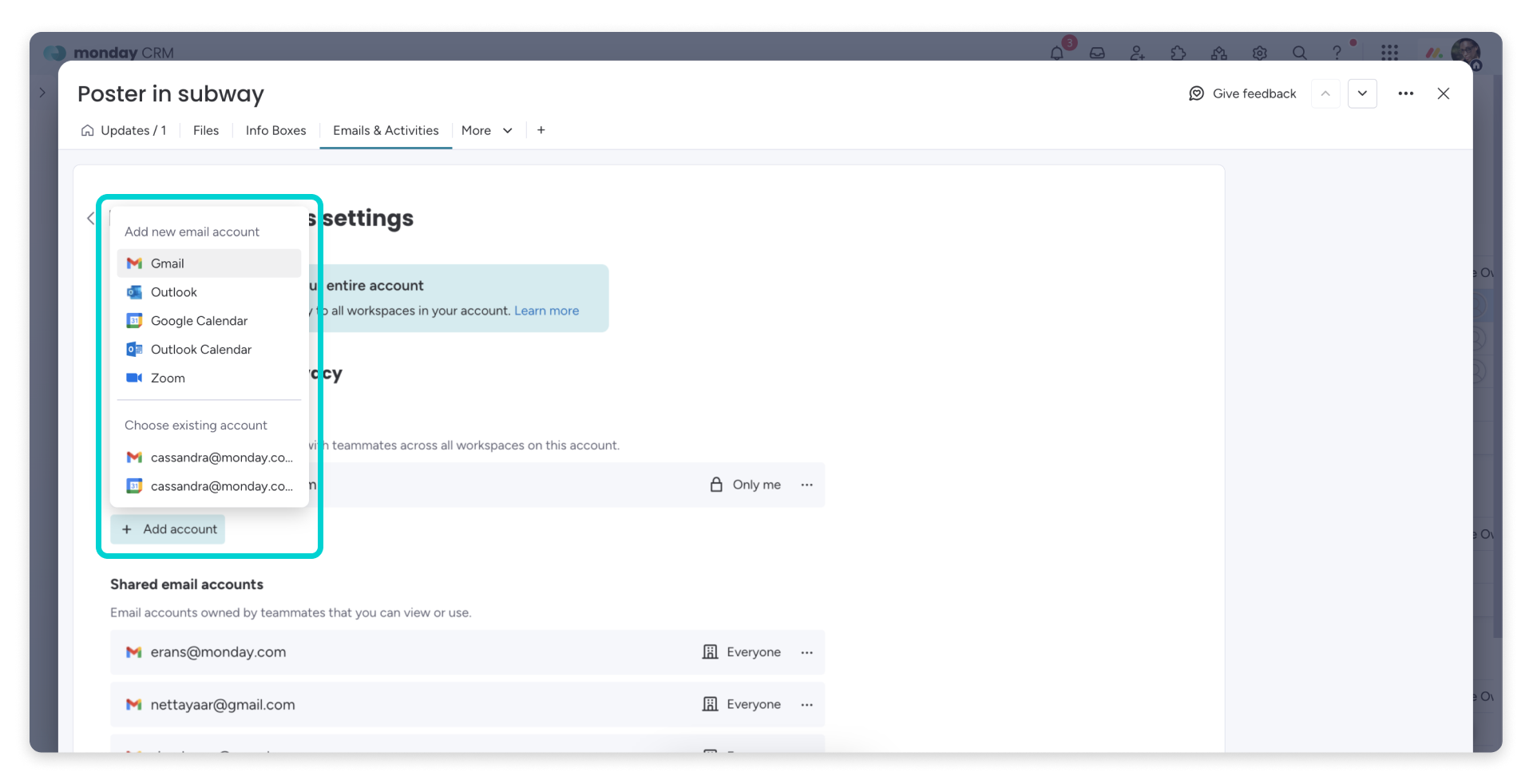The height and width of the screenshot is (784, 1533).
Task: Open options for the Only me account row
Action: (807, 485)
